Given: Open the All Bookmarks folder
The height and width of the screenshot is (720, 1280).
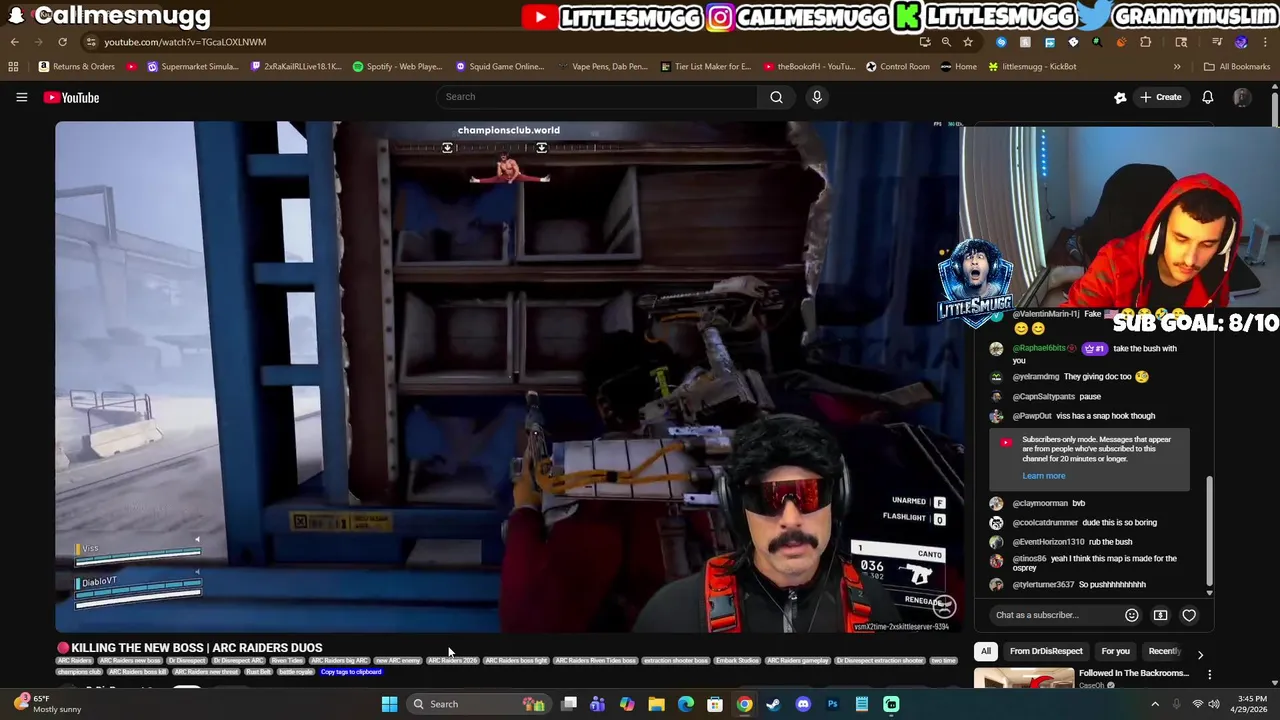Looking at the screenshot, I should pyautogui.click(x=1237, y=67).
